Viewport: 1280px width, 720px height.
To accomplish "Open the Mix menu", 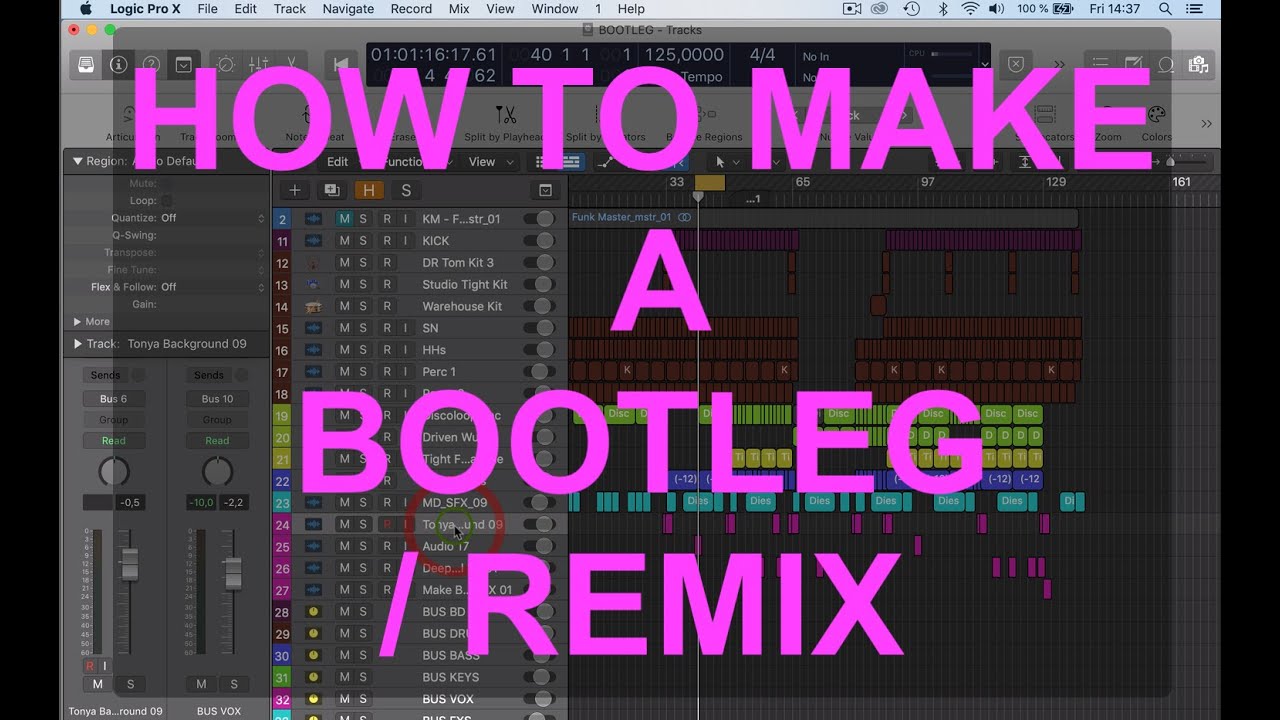I will pyautogui.click(x=459, y=9).
